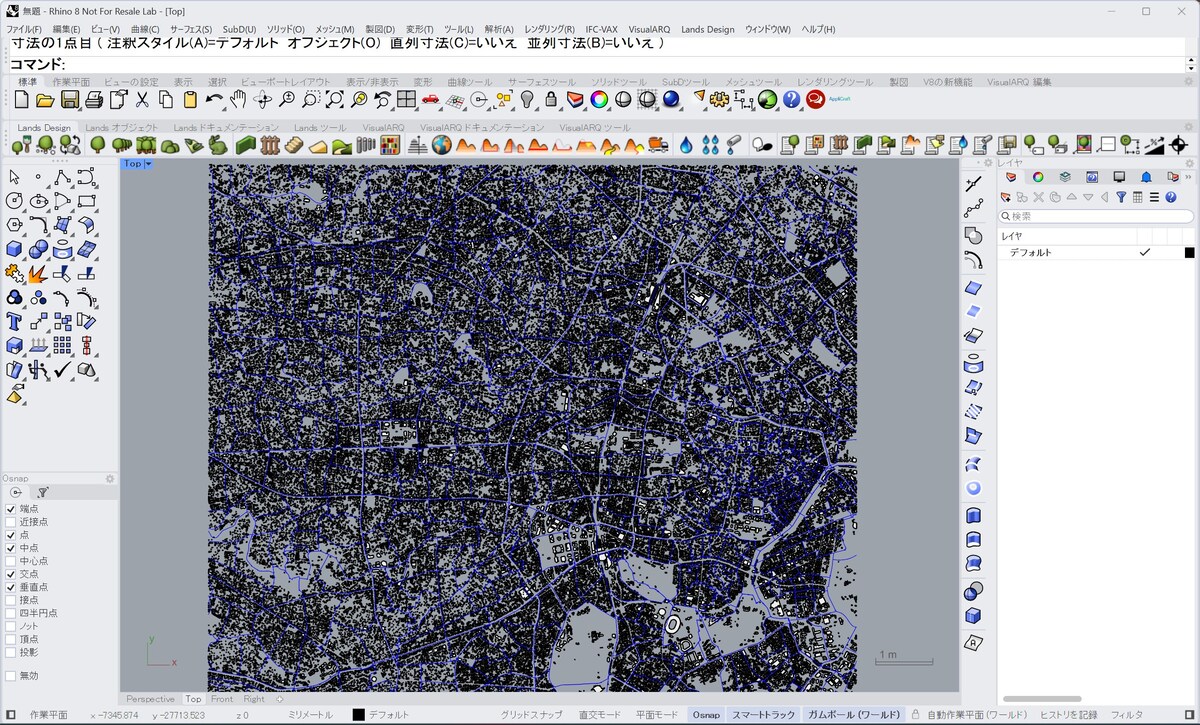Open the Lands toolbar gear options menu
The image size is (1200, 725).
coord(1189,128)
